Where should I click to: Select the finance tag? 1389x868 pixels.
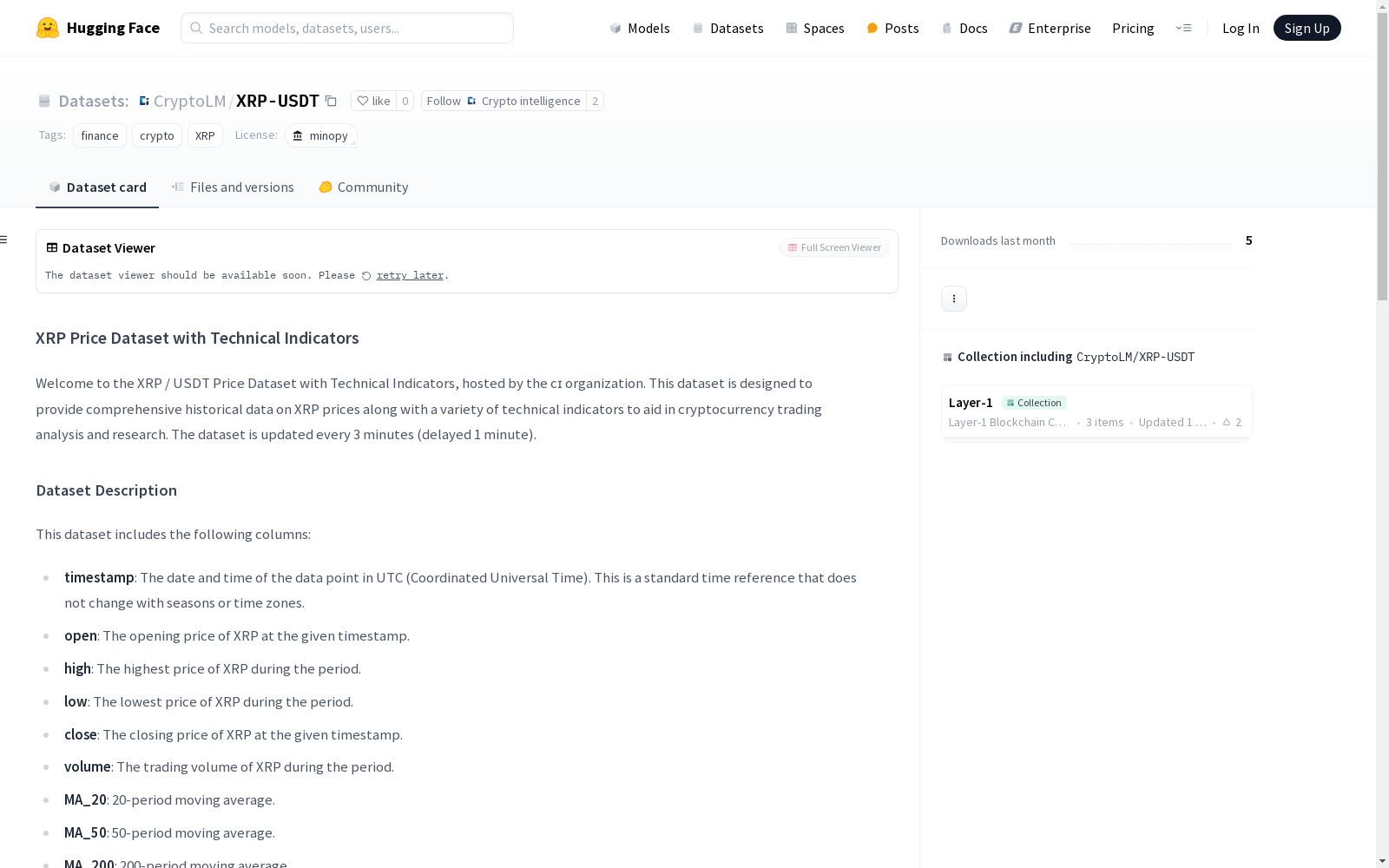100,135
